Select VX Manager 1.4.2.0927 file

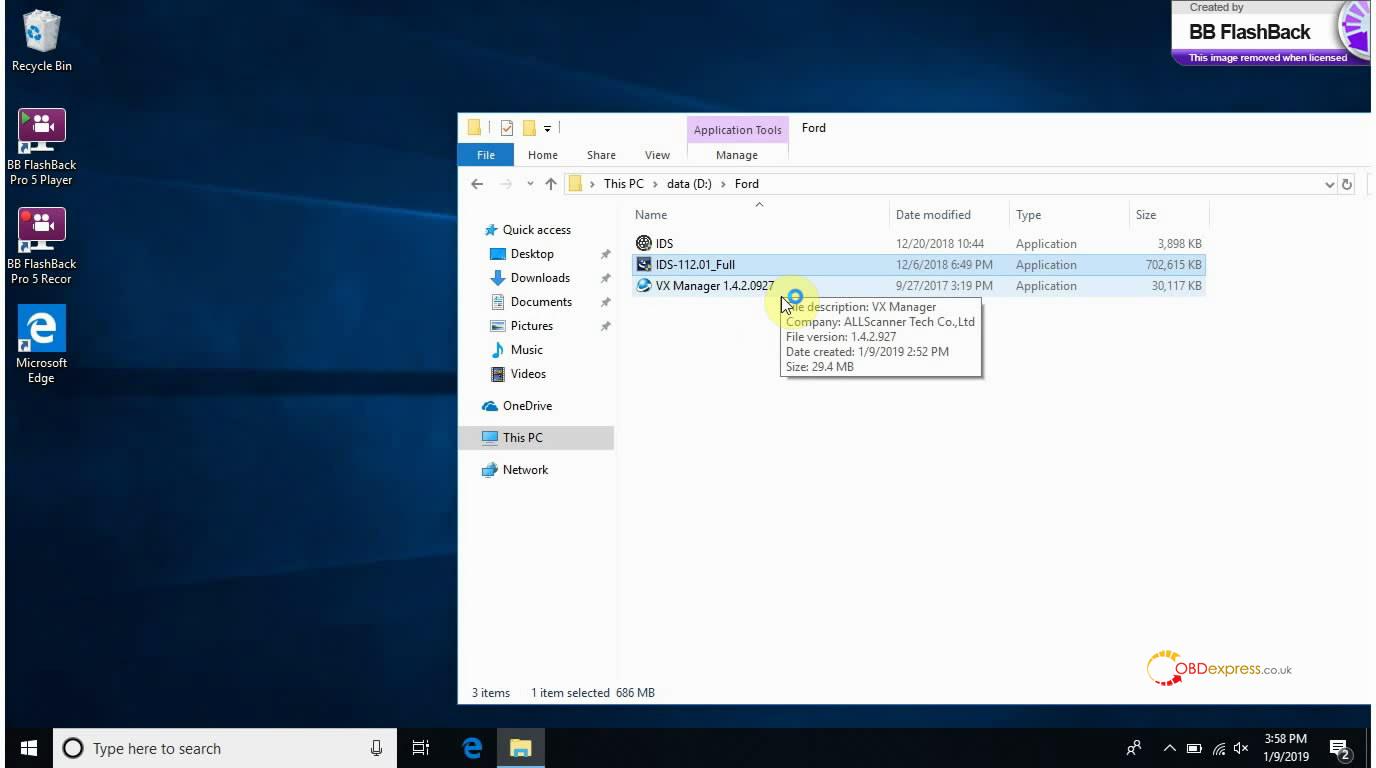click(x=713, y=286)
